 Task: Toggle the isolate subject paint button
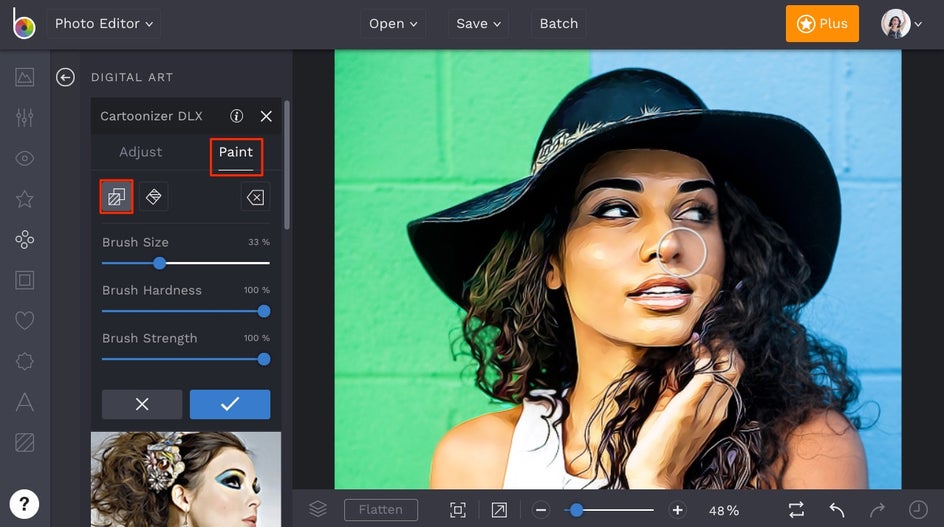click(x=154, y=197)
